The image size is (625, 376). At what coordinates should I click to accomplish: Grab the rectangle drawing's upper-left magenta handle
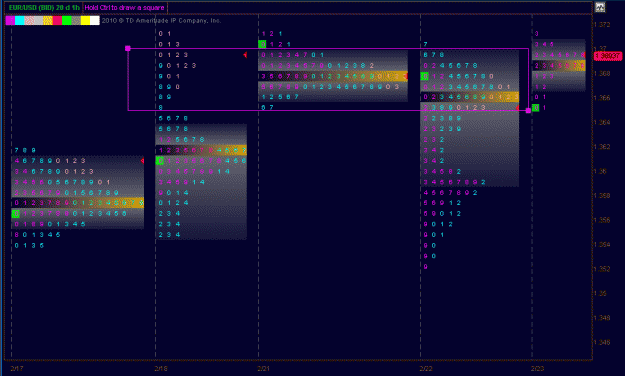(128, 48)
